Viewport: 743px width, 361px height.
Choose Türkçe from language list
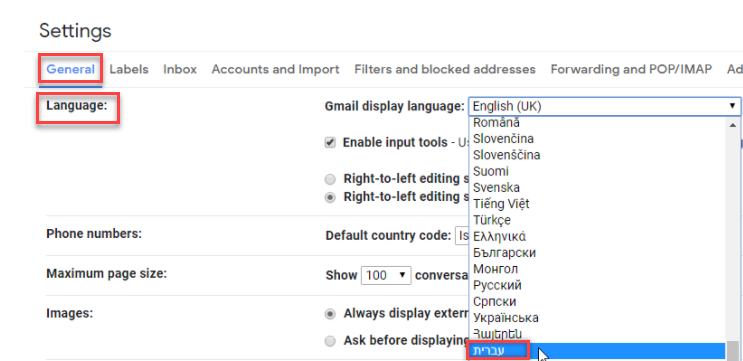(x=597, y=220)
